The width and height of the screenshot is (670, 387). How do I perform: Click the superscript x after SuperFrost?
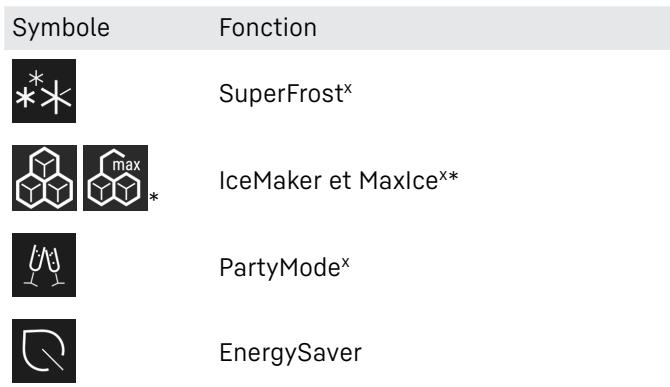tap(348, 88)
